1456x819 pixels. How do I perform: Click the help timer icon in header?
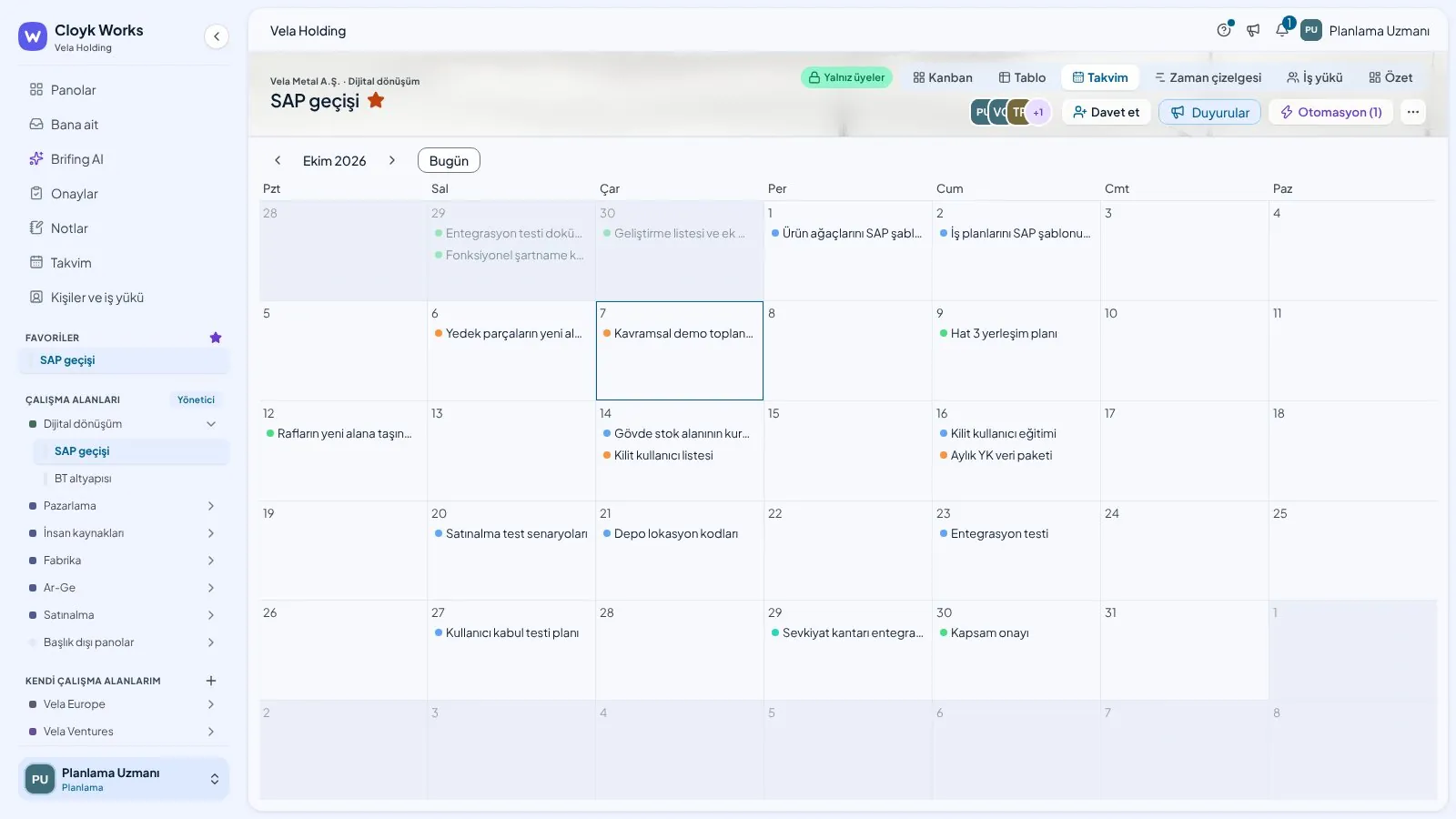(1224, 30)
